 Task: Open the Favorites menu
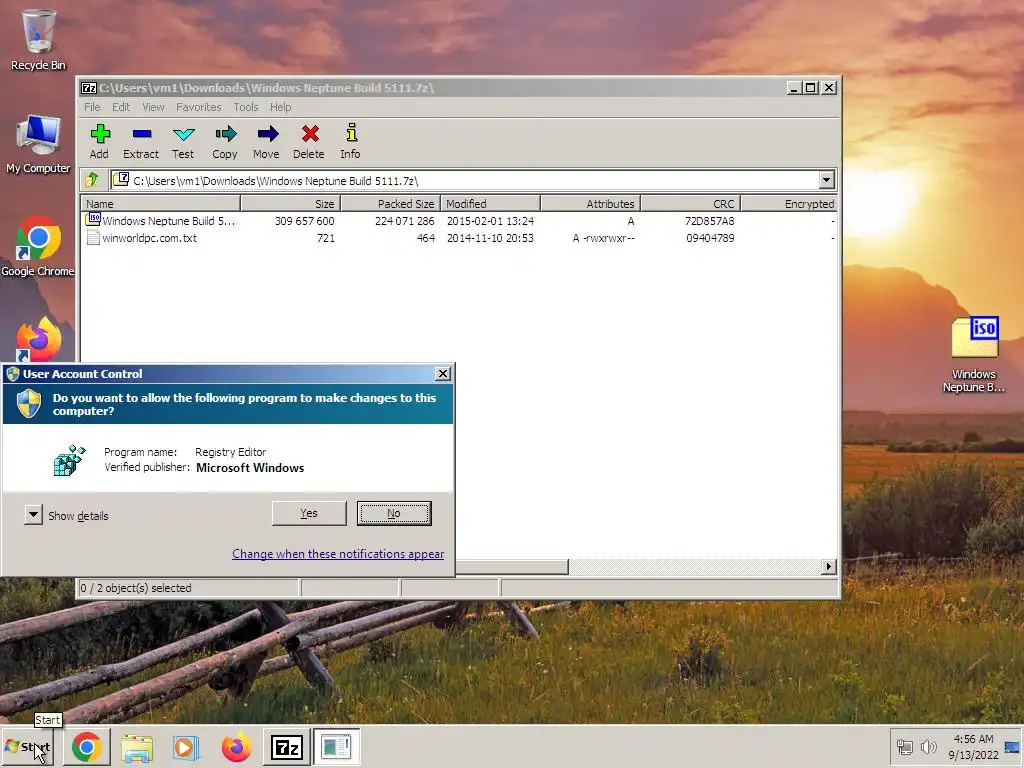point(199,107)
